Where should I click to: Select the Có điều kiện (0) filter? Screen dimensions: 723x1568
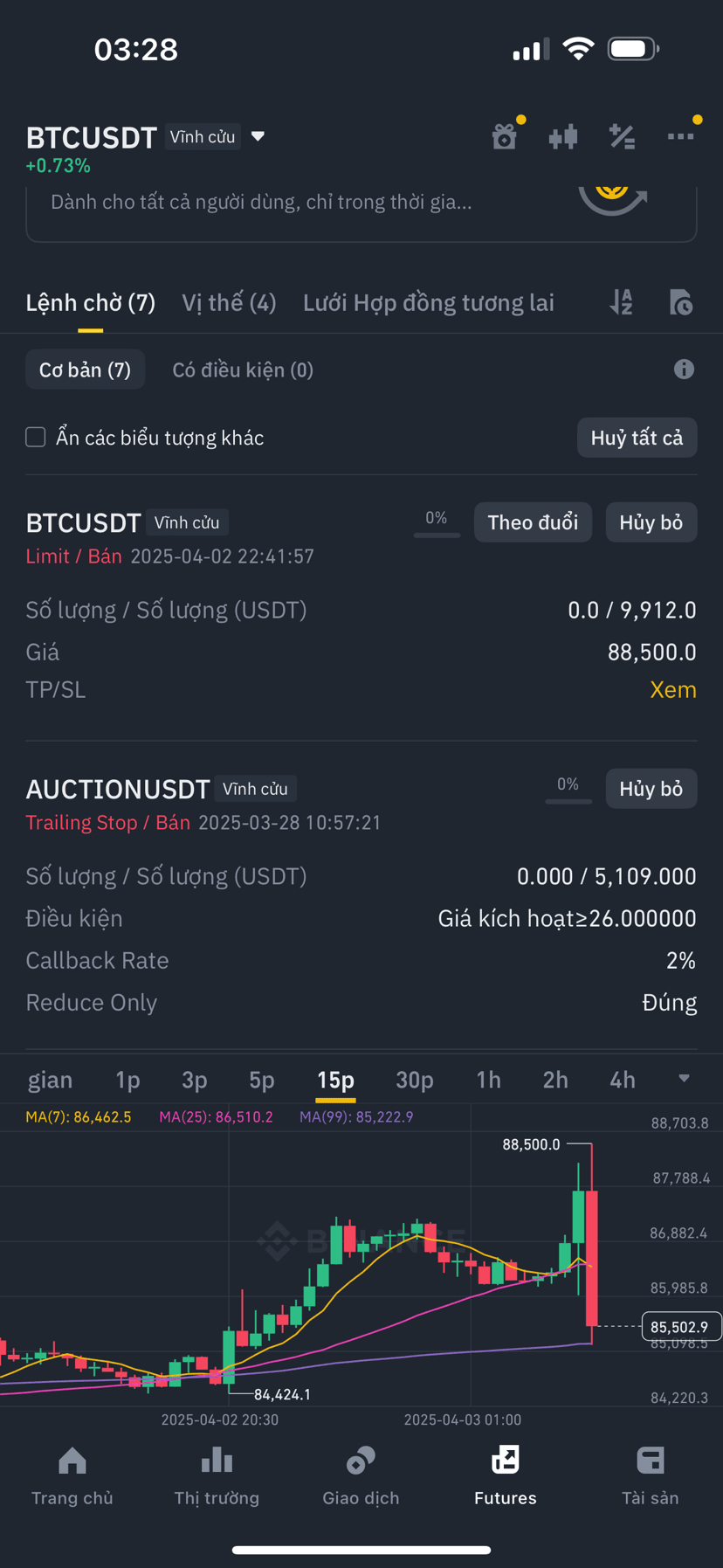pyautogui.click(x=243, y=370)
